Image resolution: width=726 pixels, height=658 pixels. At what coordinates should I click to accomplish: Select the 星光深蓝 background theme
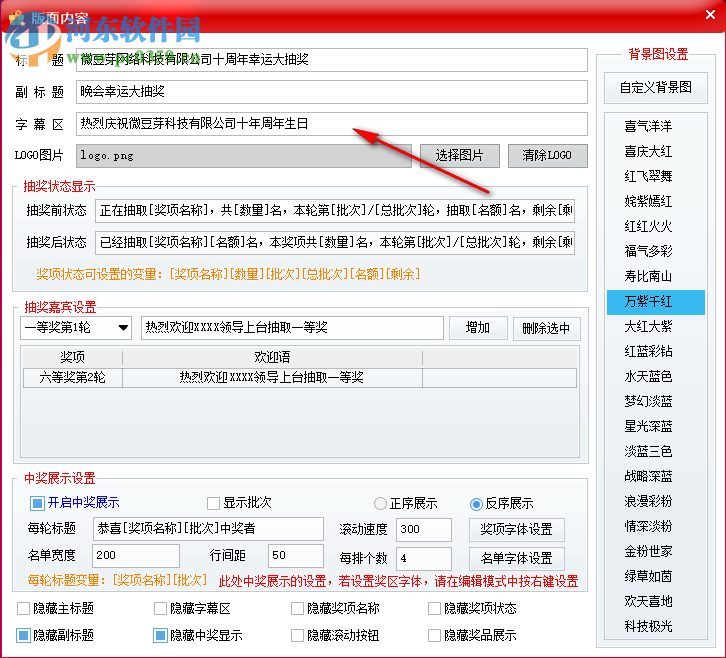coord(656,426)
